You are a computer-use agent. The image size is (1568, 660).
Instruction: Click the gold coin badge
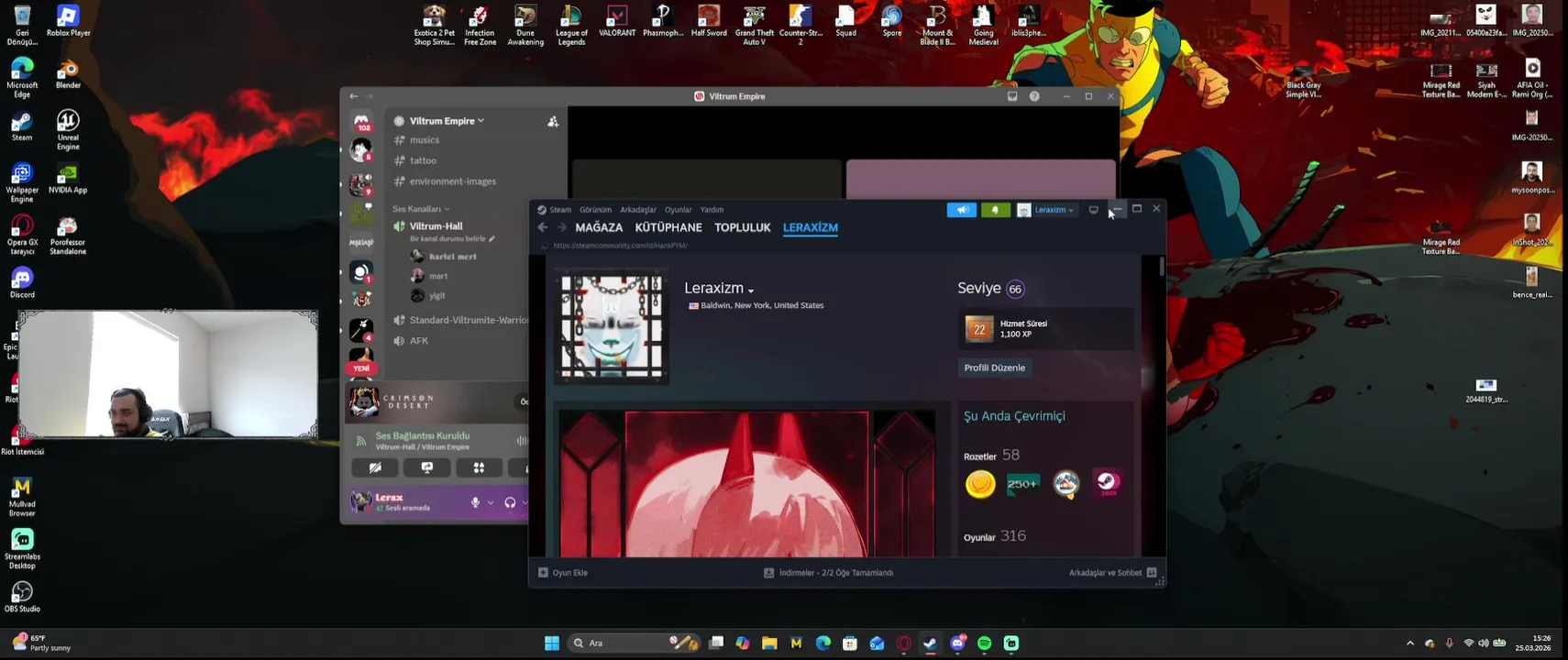click(980, 483)
